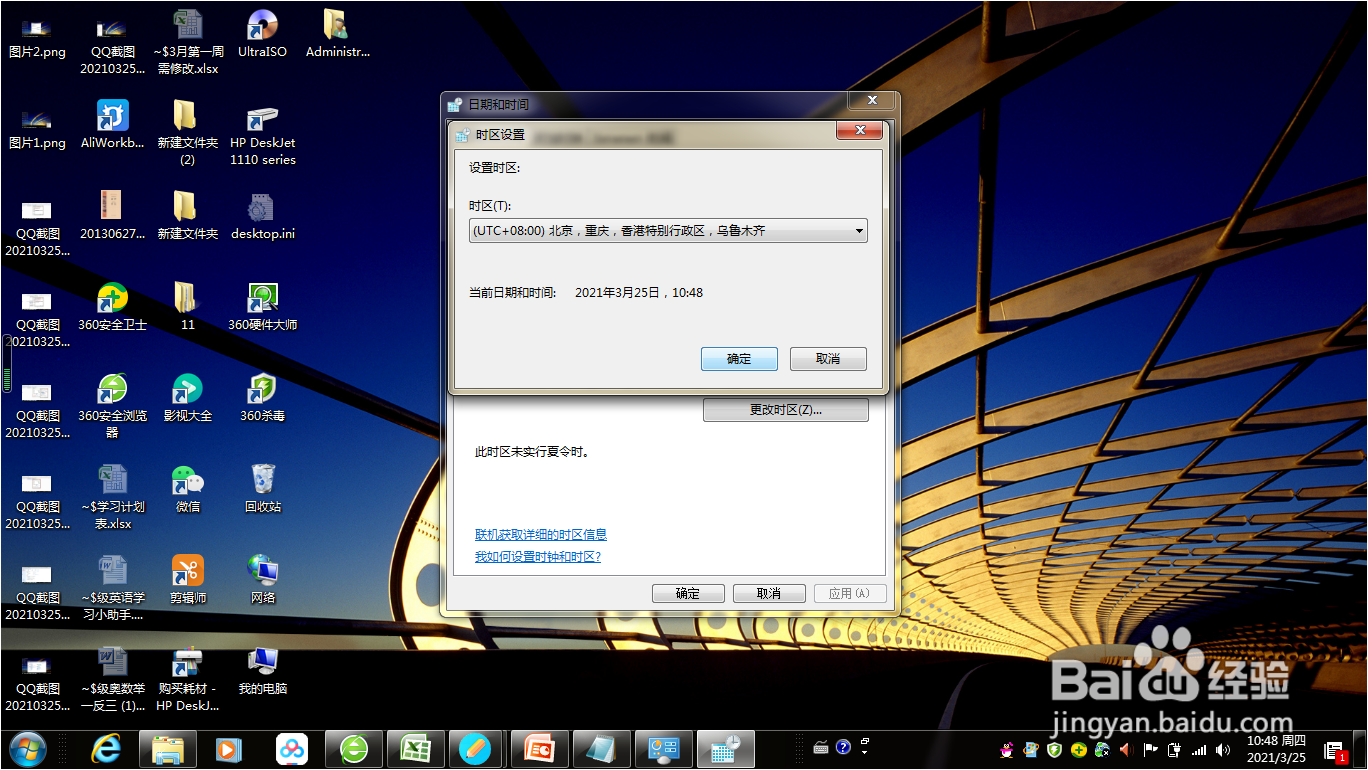The image size is (1368, 770).
Task: Select HP DeskJet 1110 series shortcut
Action: [x=263, y=133]
